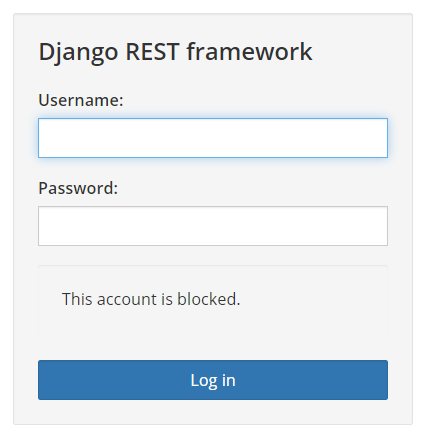Click the word 'framework' in the title
The width and height of the screenshot is (424, 436).
pos(249,51)
